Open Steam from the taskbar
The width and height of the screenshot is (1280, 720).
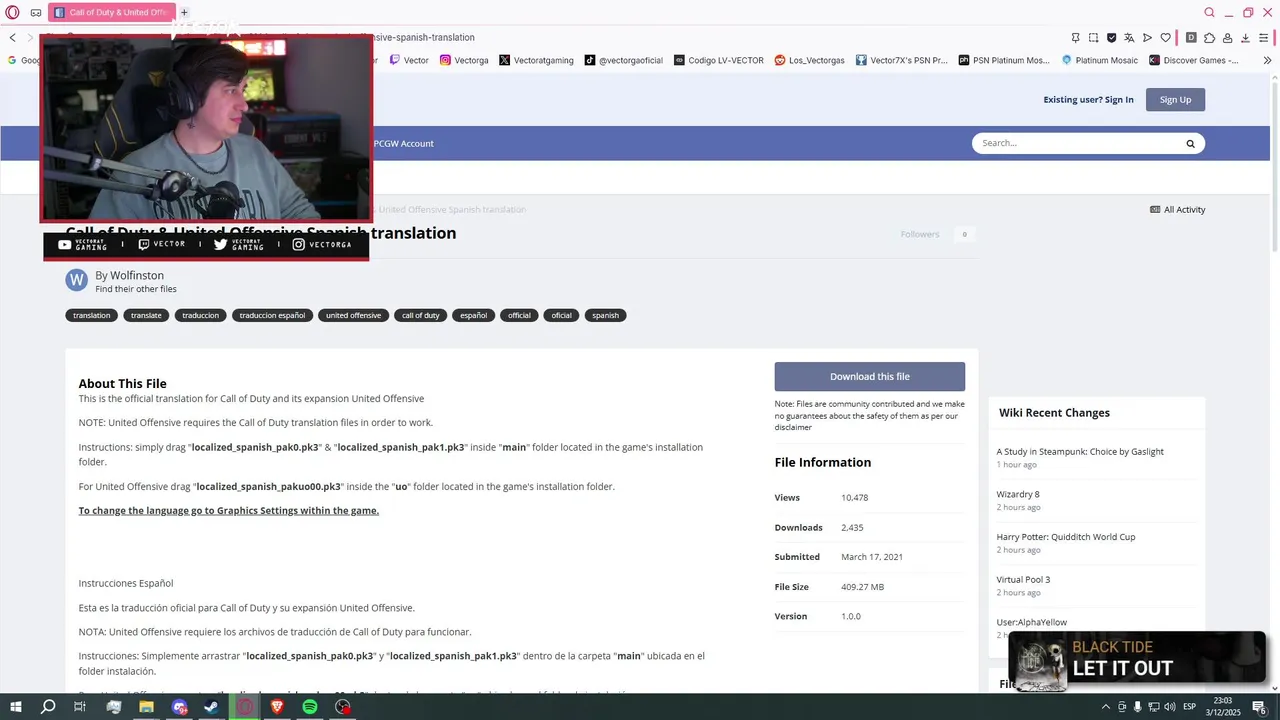coord(212,707)
